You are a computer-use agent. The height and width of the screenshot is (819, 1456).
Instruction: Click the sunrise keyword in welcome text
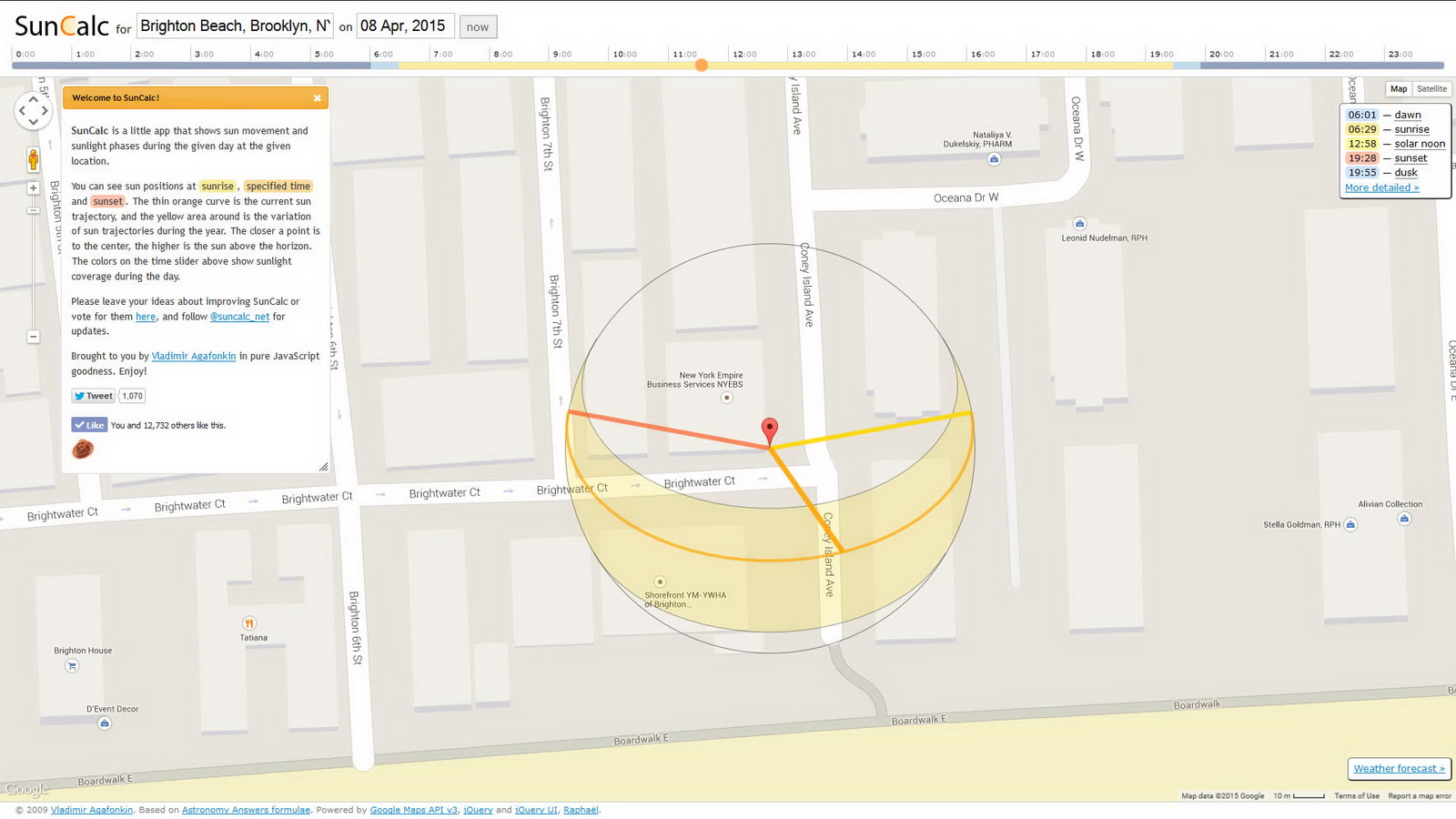coord(217,187)
